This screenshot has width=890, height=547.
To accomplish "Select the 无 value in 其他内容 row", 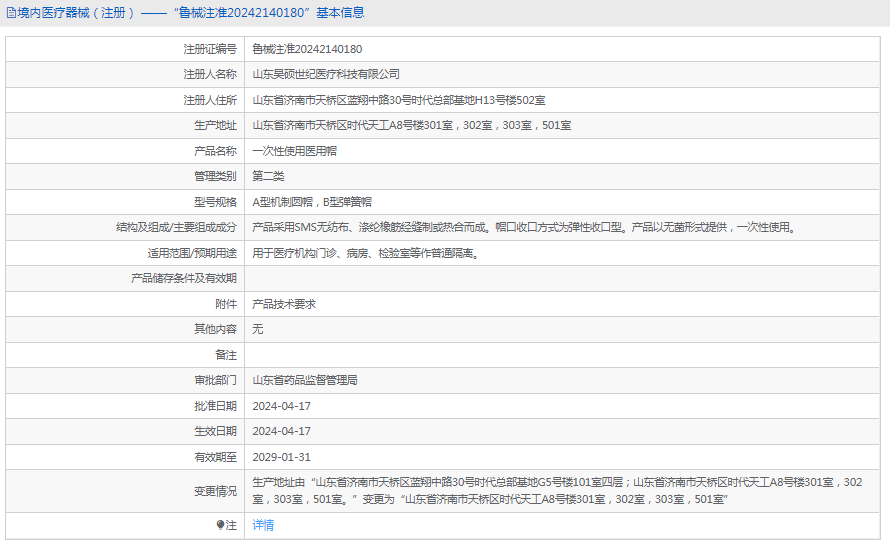I will (258, 329).
